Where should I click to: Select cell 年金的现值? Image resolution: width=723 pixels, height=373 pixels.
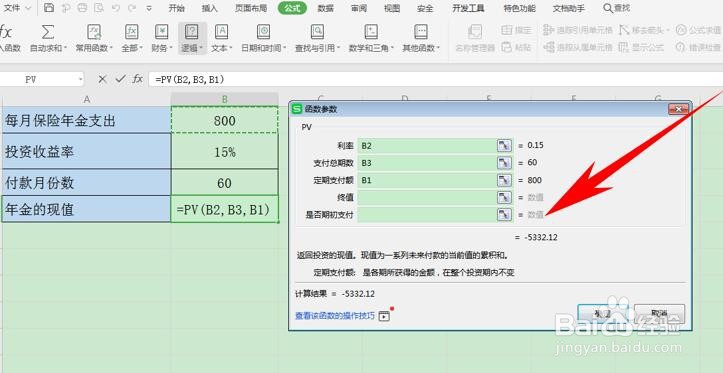86,210
